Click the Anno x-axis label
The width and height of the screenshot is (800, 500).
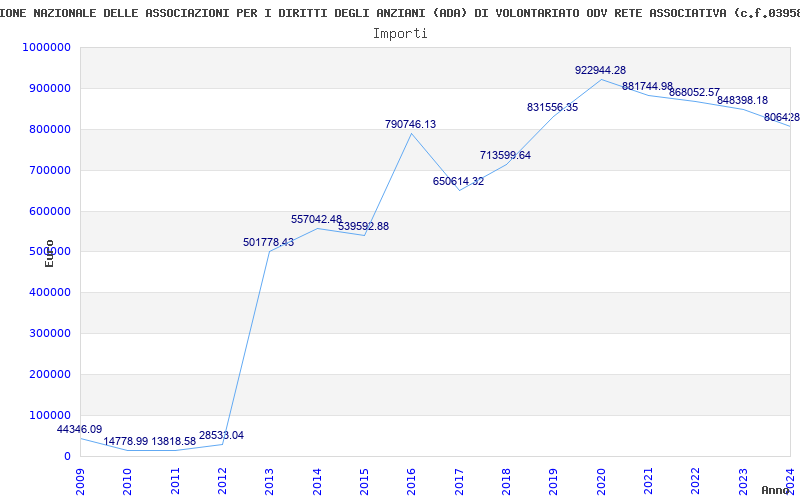[x=776, y=490]
